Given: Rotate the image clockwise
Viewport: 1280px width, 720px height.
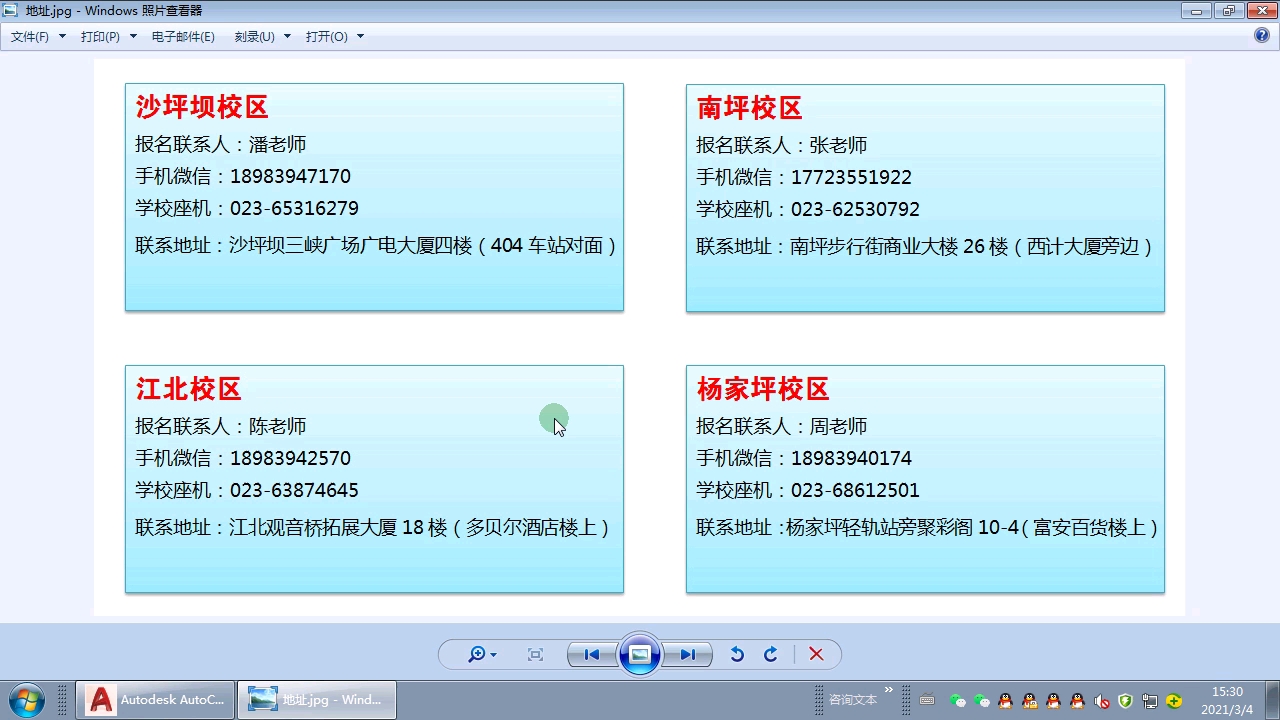Looking at the screenshot, I should pos(771,654).
